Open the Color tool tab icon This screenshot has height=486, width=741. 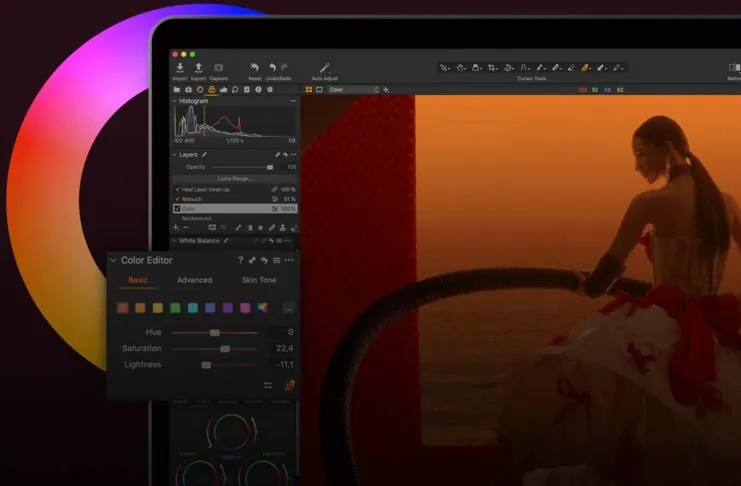[211, 90]
